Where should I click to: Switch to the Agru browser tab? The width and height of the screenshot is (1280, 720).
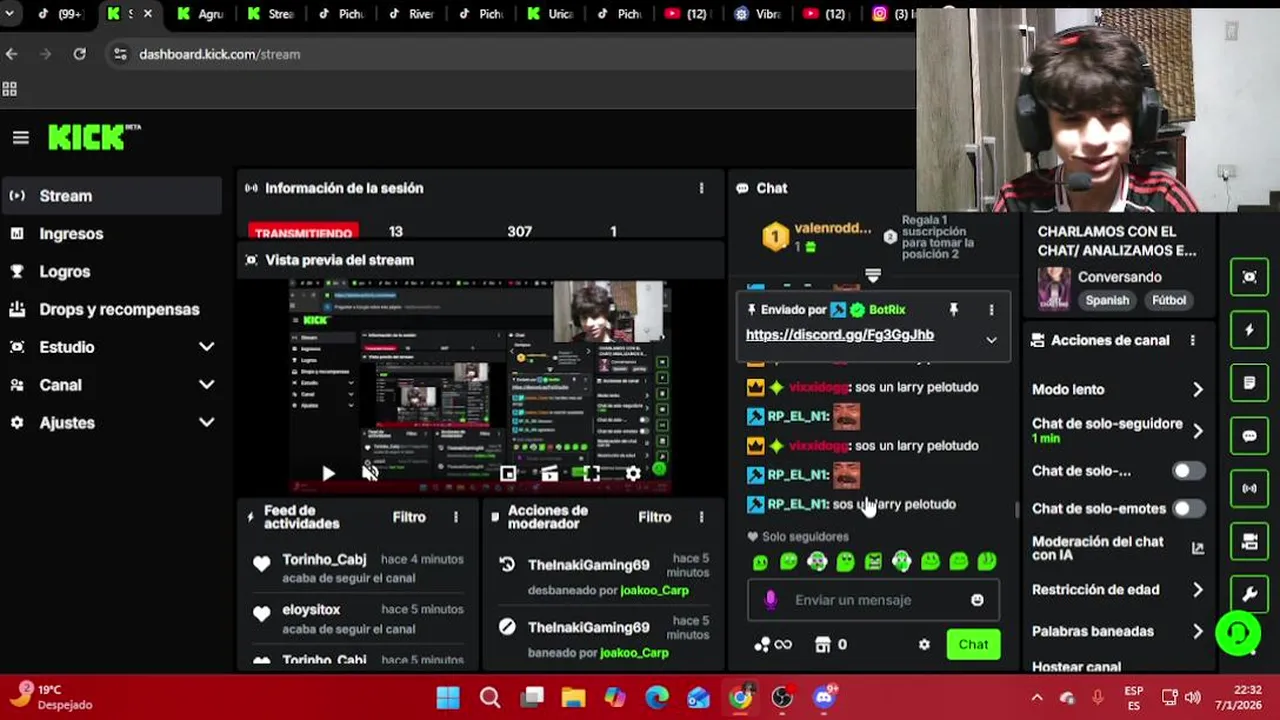[201, 14]
